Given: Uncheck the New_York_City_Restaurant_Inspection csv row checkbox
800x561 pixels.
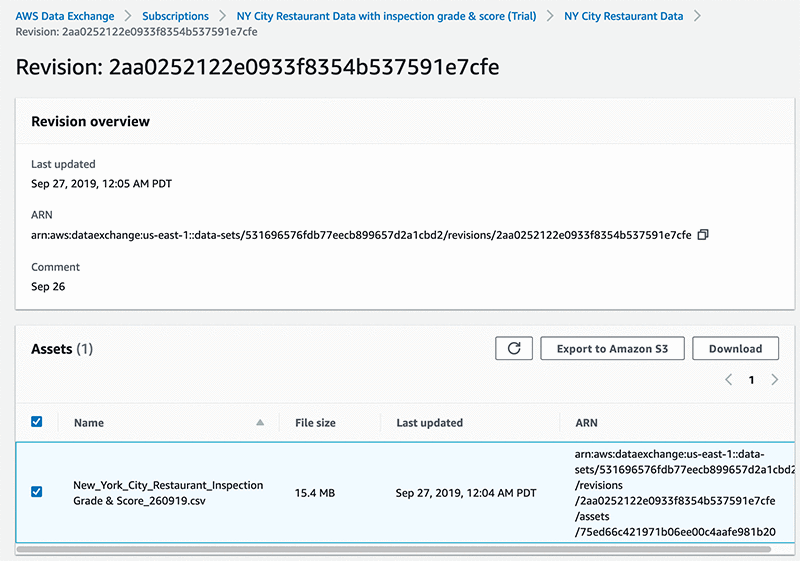Looking at the screenshot, I should click(x=37, y=492).
